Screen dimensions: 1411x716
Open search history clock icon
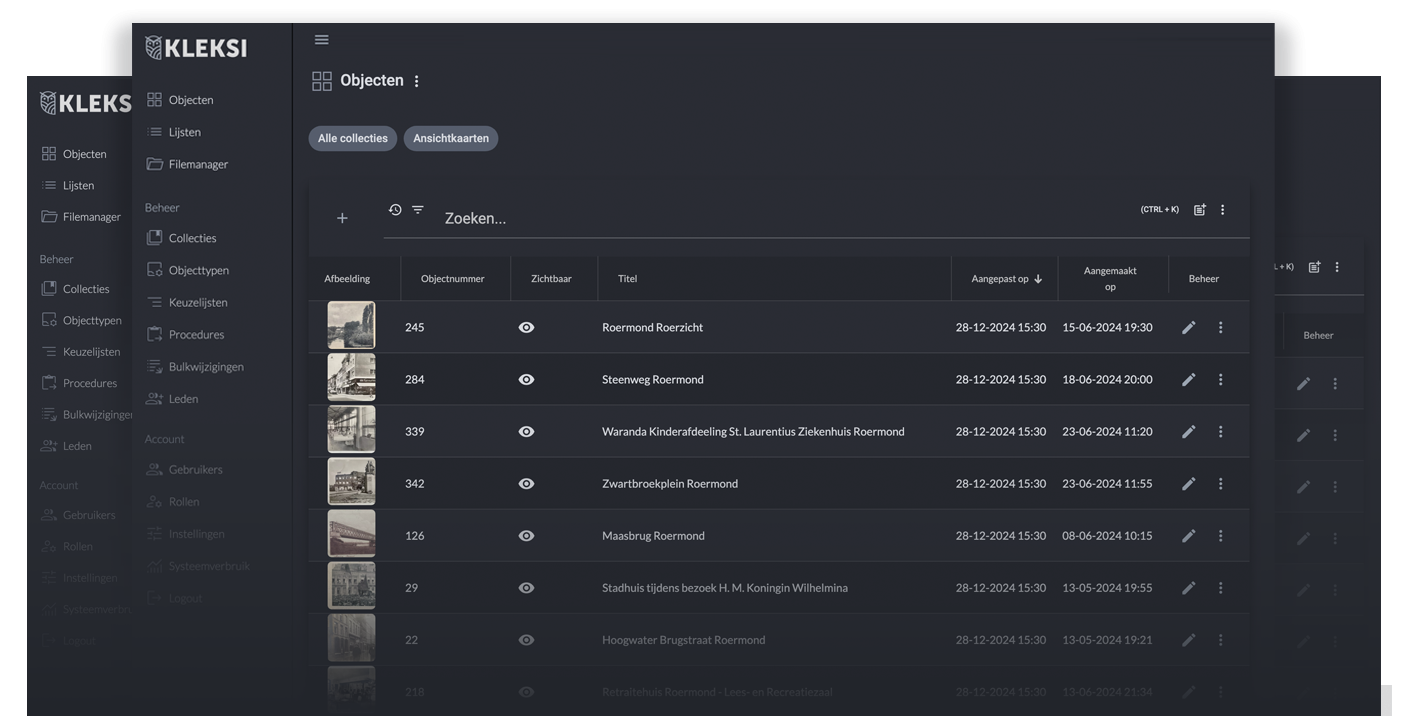(x=395, y=210)
